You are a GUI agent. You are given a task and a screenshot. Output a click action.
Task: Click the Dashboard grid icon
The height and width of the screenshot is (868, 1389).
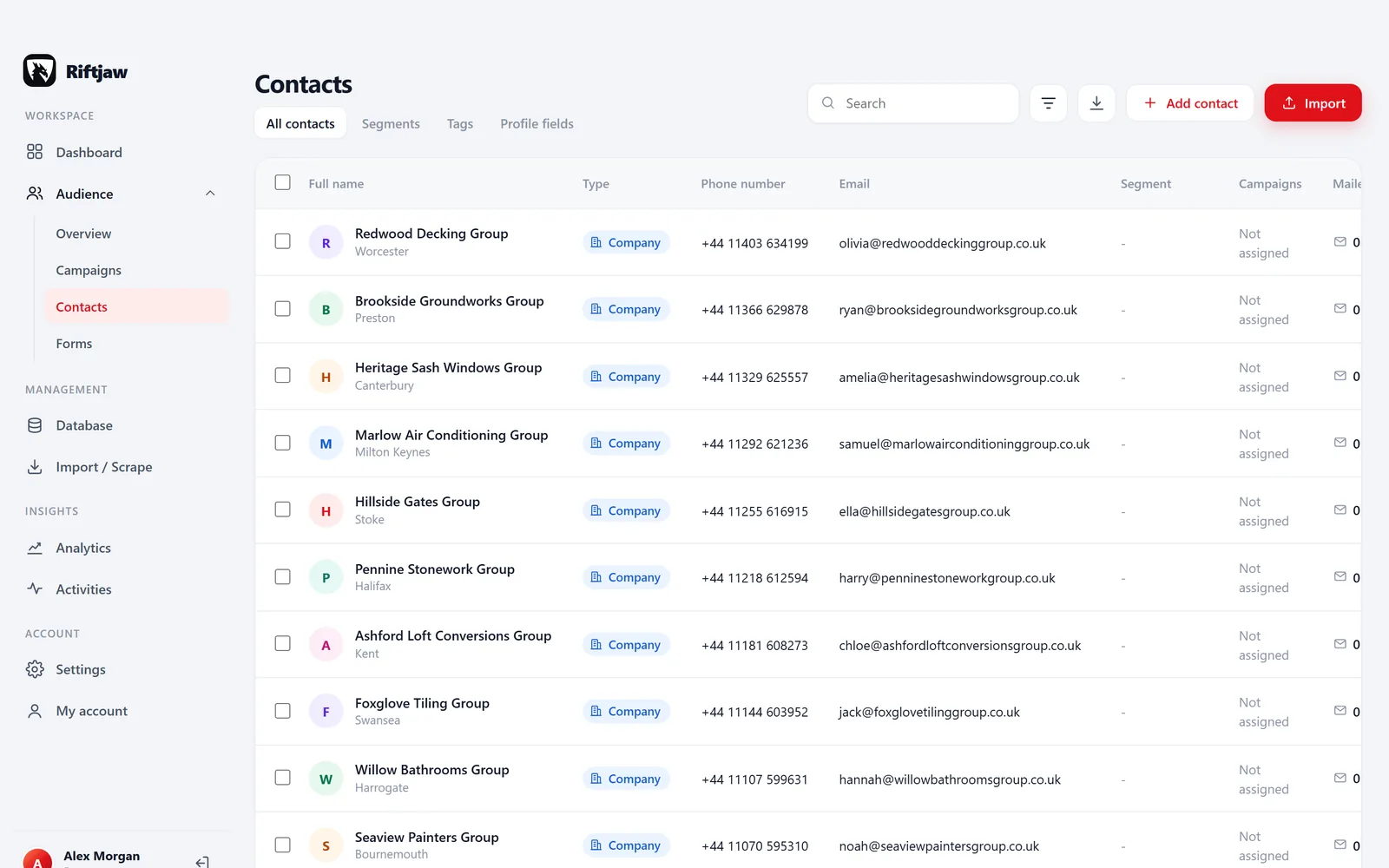(x=35, y=152)
